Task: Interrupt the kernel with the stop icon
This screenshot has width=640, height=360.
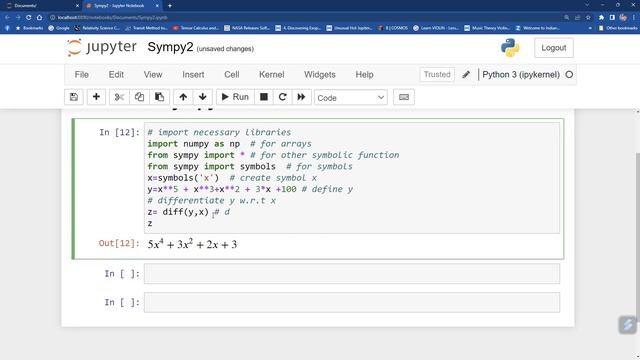Action: 264,97
